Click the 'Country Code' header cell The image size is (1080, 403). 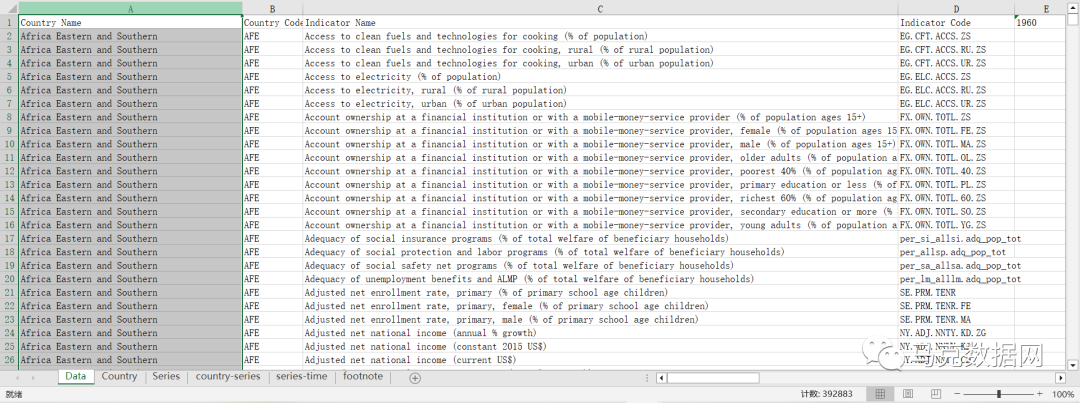(x=273, y=23)
